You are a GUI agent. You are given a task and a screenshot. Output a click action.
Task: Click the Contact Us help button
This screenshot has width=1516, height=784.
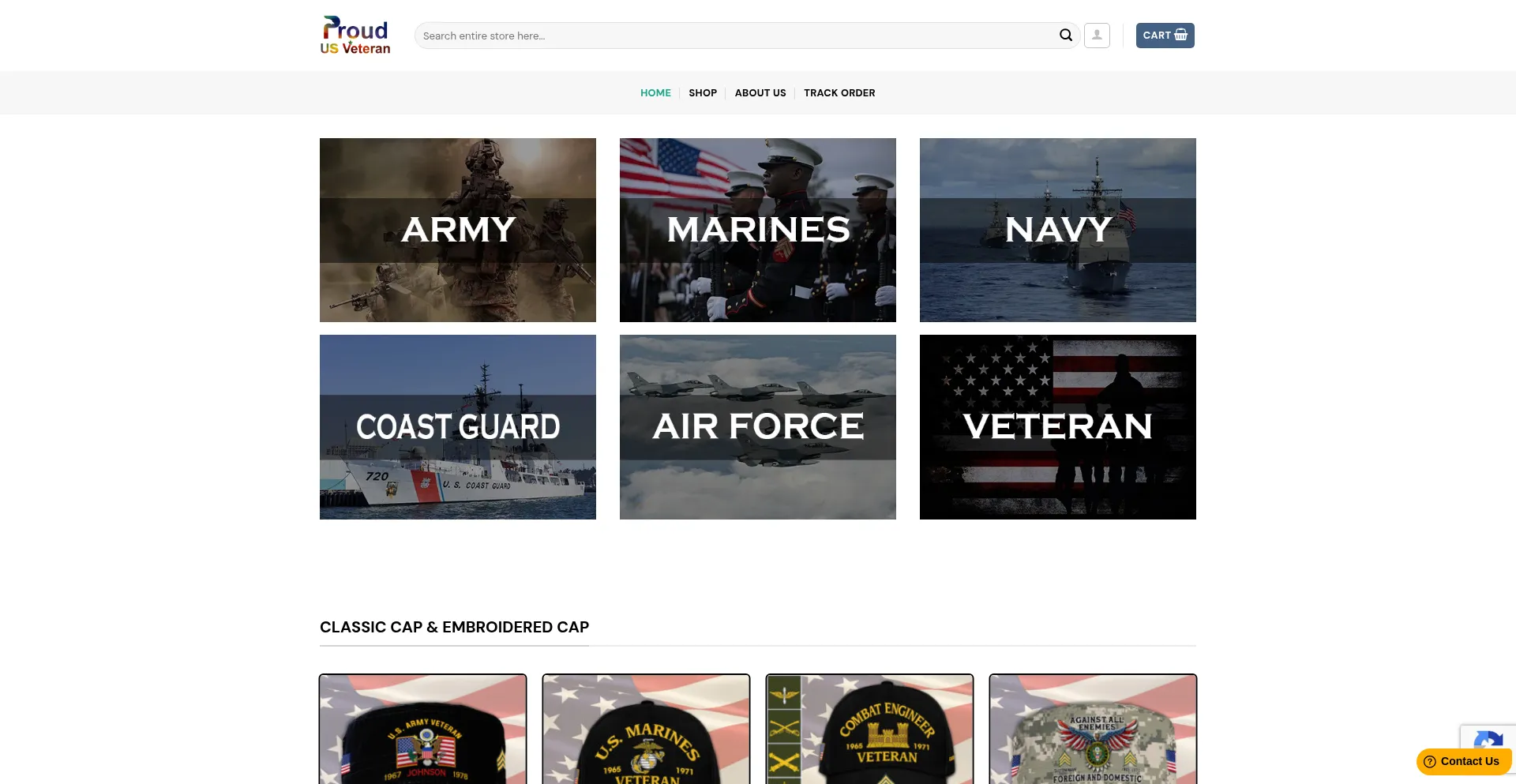point(1463,761)
